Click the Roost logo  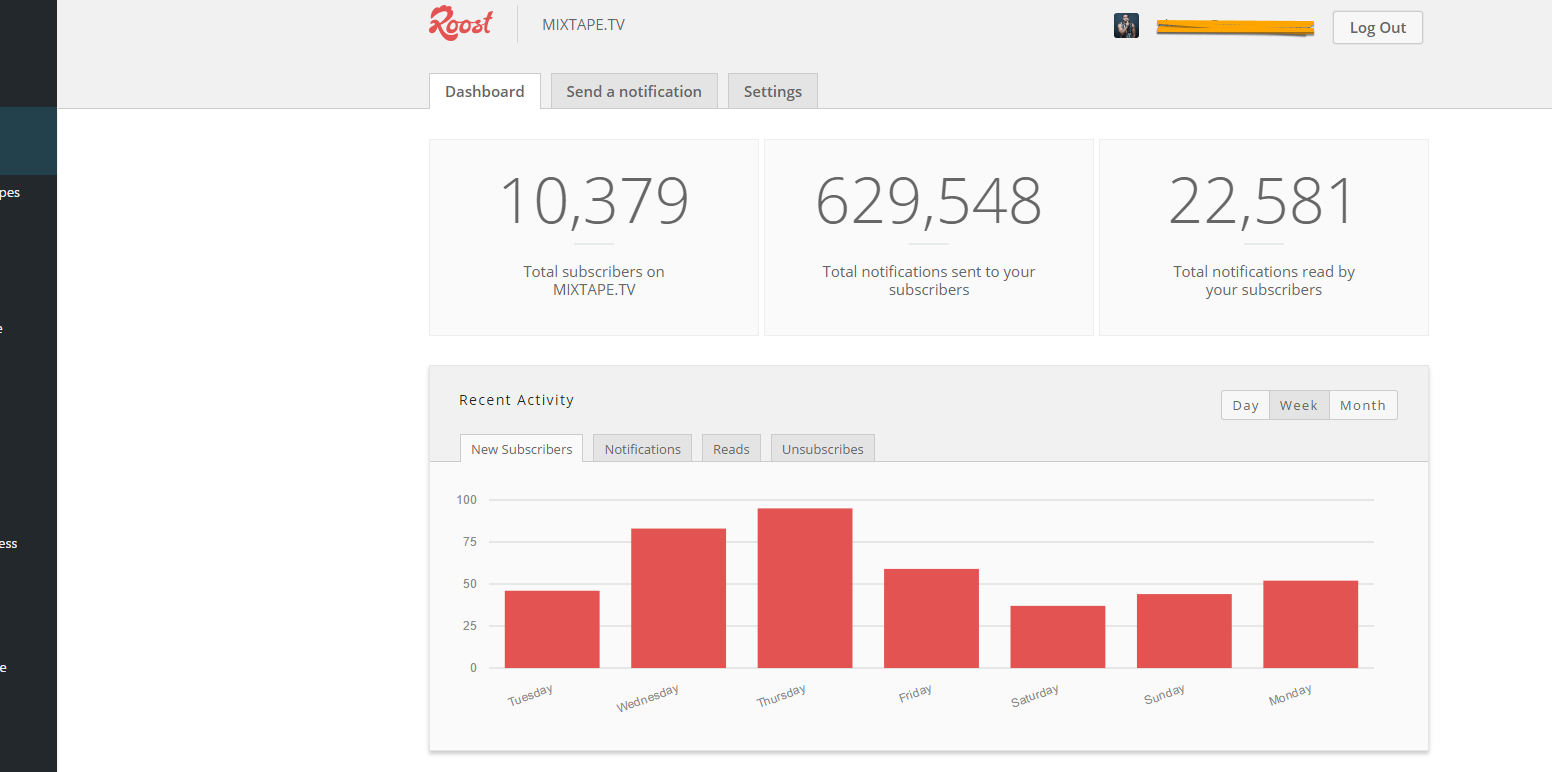459,23
